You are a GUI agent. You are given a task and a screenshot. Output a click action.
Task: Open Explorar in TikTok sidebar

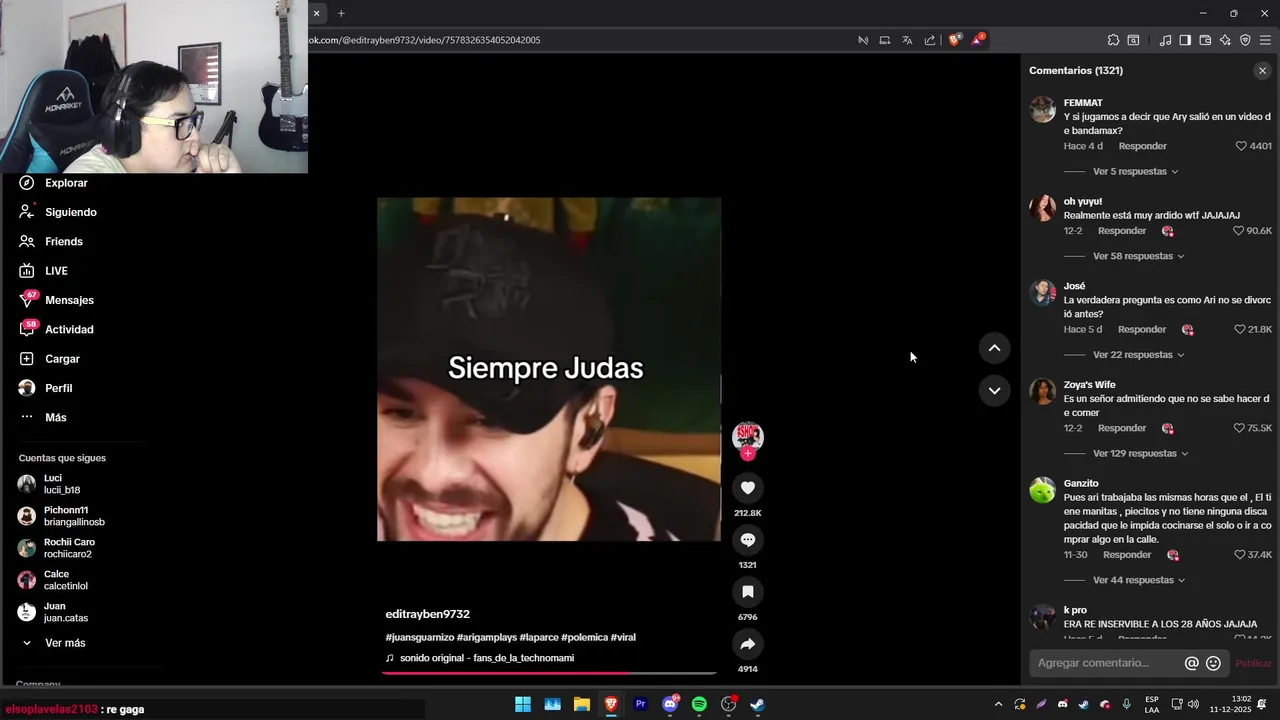(x=54, y=183)
